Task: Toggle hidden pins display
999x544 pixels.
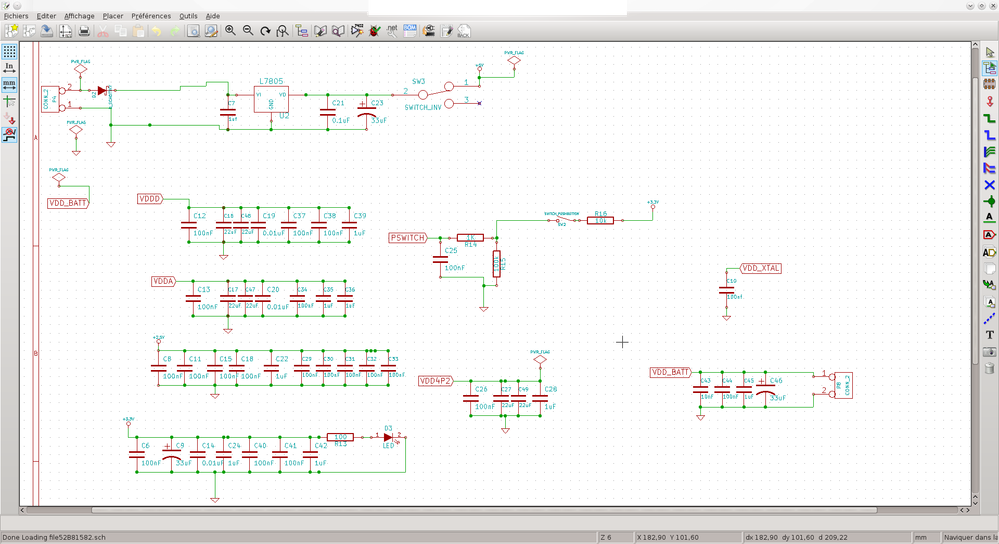Action: [x=10, y=118]
